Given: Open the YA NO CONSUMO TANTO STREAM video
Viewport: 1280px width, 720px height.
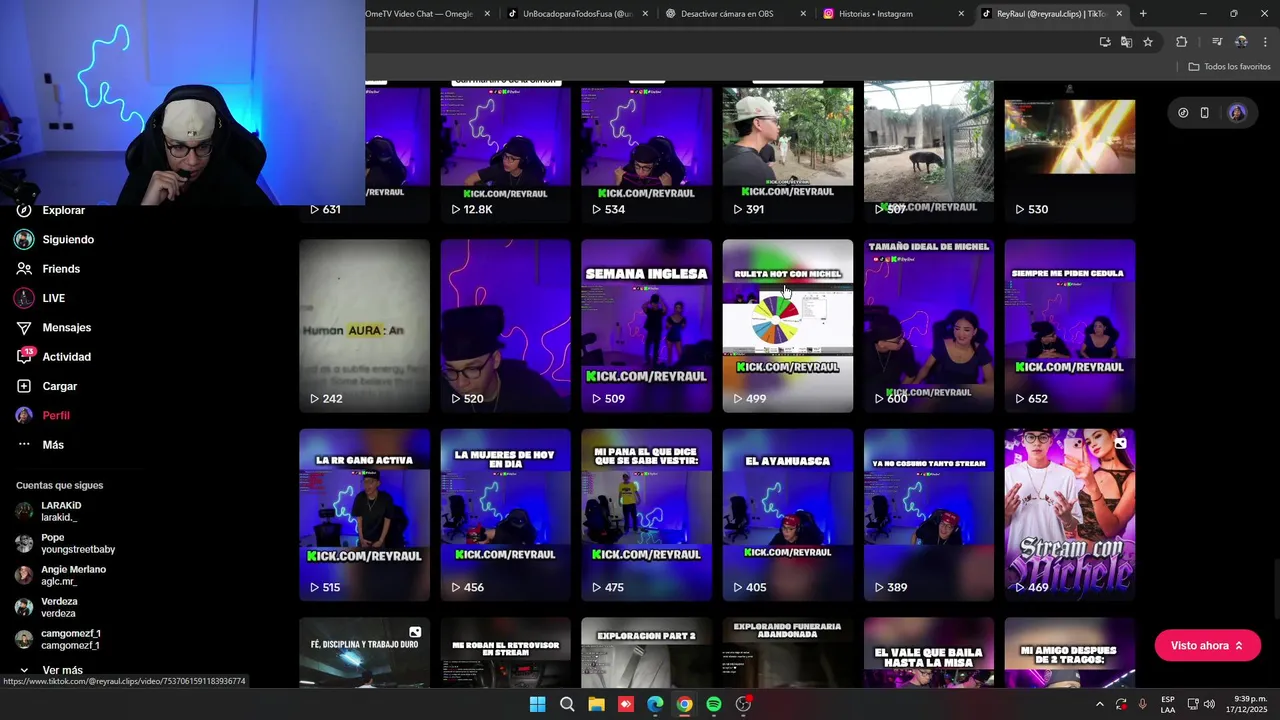Looking at the screenshot, I should point(928,515).
